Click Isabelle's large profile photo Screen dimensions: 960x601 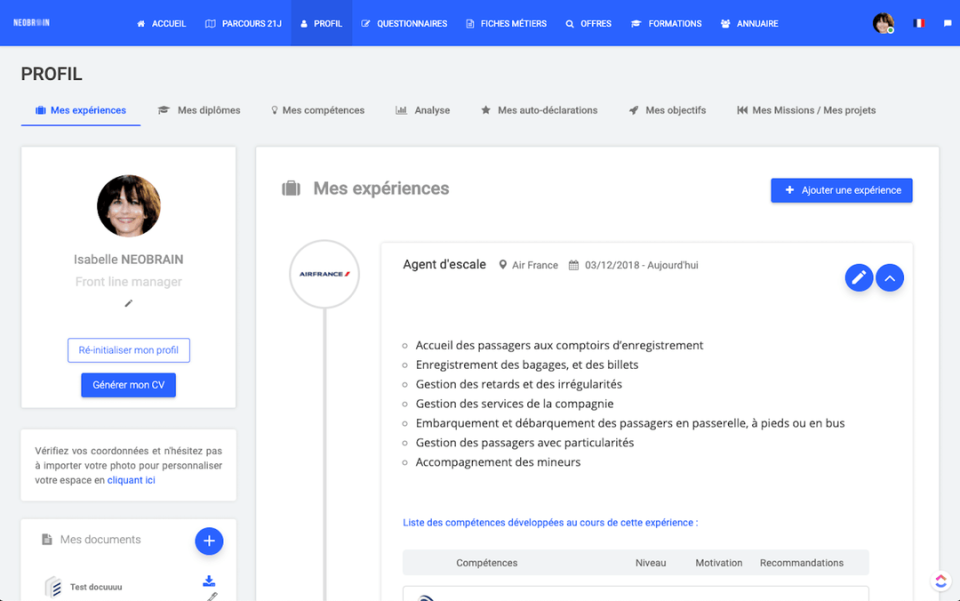click(x=129, y=206)
